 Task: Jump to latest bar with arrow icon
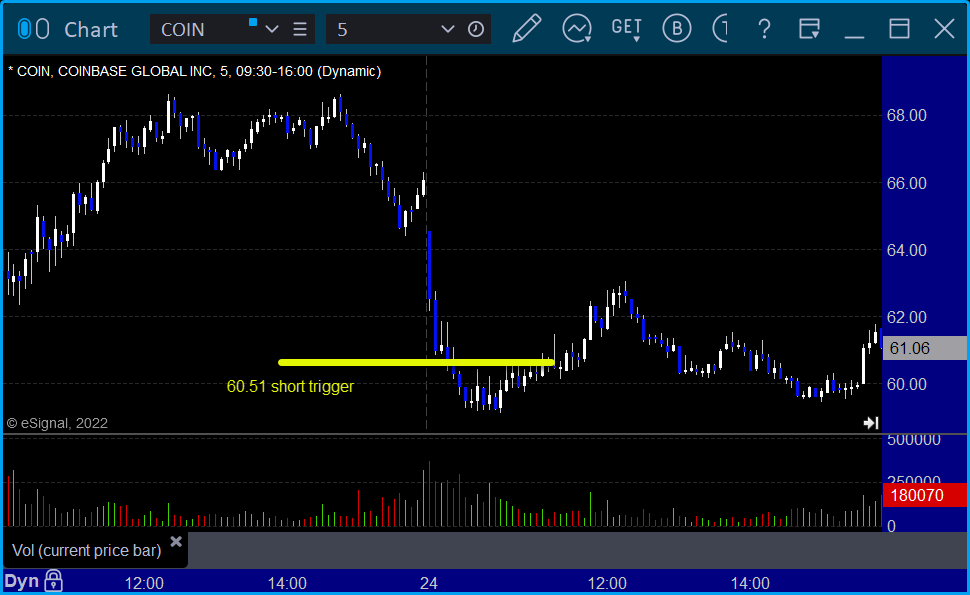871,423
